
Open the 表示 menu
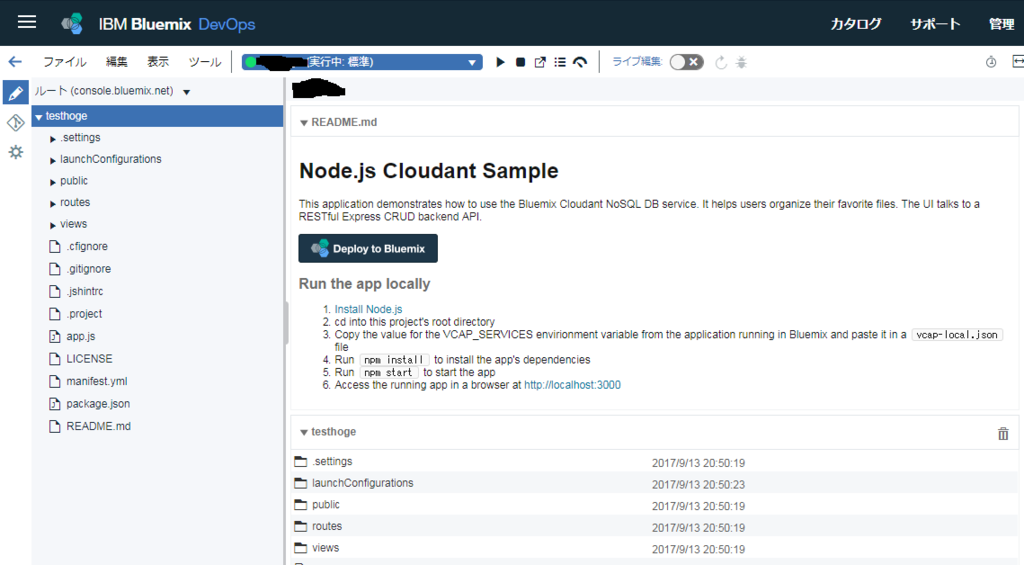tap(158, 62)
